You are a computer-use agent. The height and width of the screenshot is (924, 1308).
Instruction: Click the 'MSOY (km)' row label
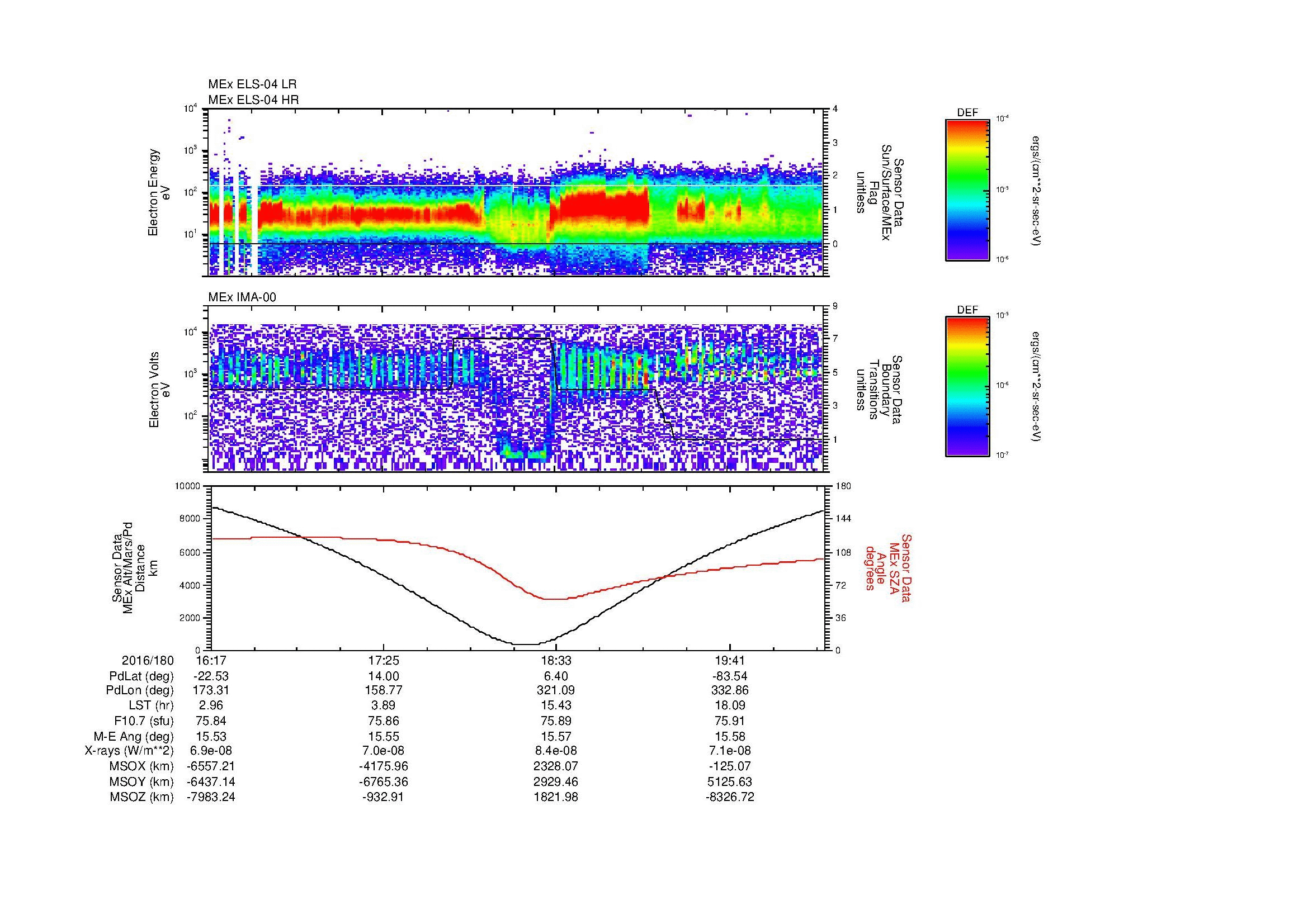click(x=142, y=781)
